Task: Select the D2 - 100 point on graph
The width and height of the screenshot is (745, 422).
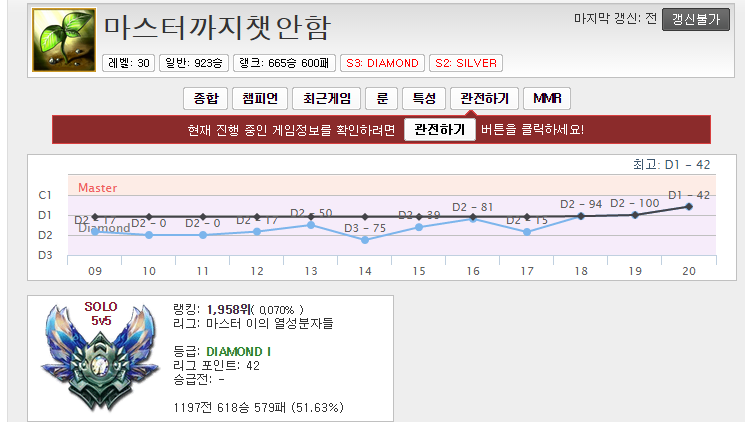Action: 635,214
